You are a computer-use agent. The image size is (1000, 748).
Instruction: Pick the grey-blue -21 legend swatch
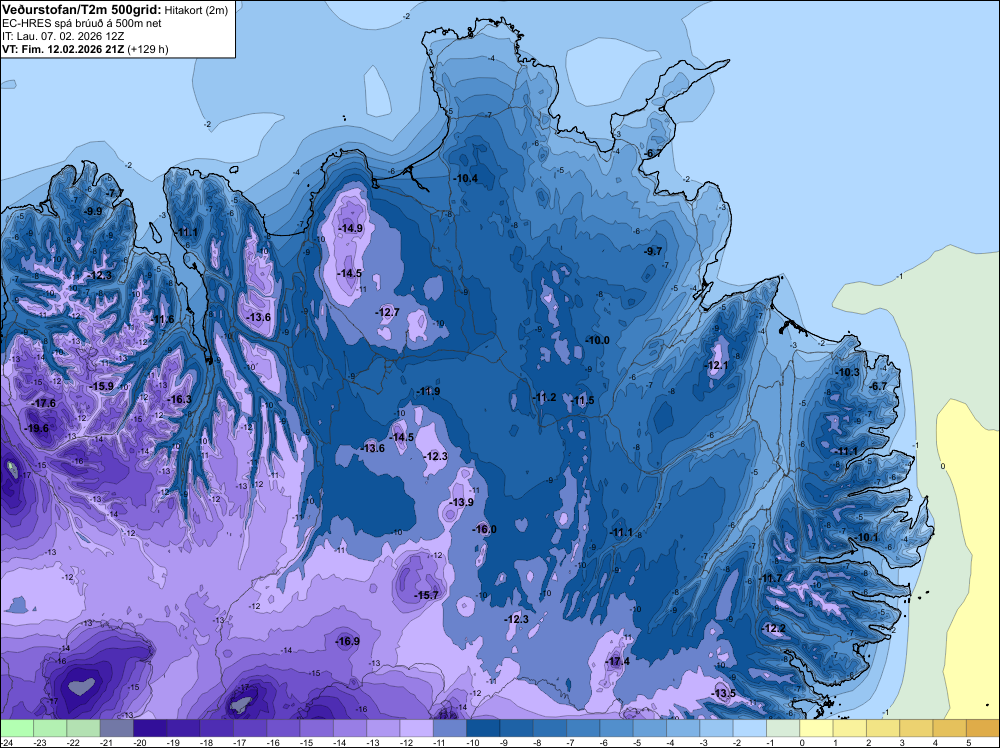tap(117, 728)
